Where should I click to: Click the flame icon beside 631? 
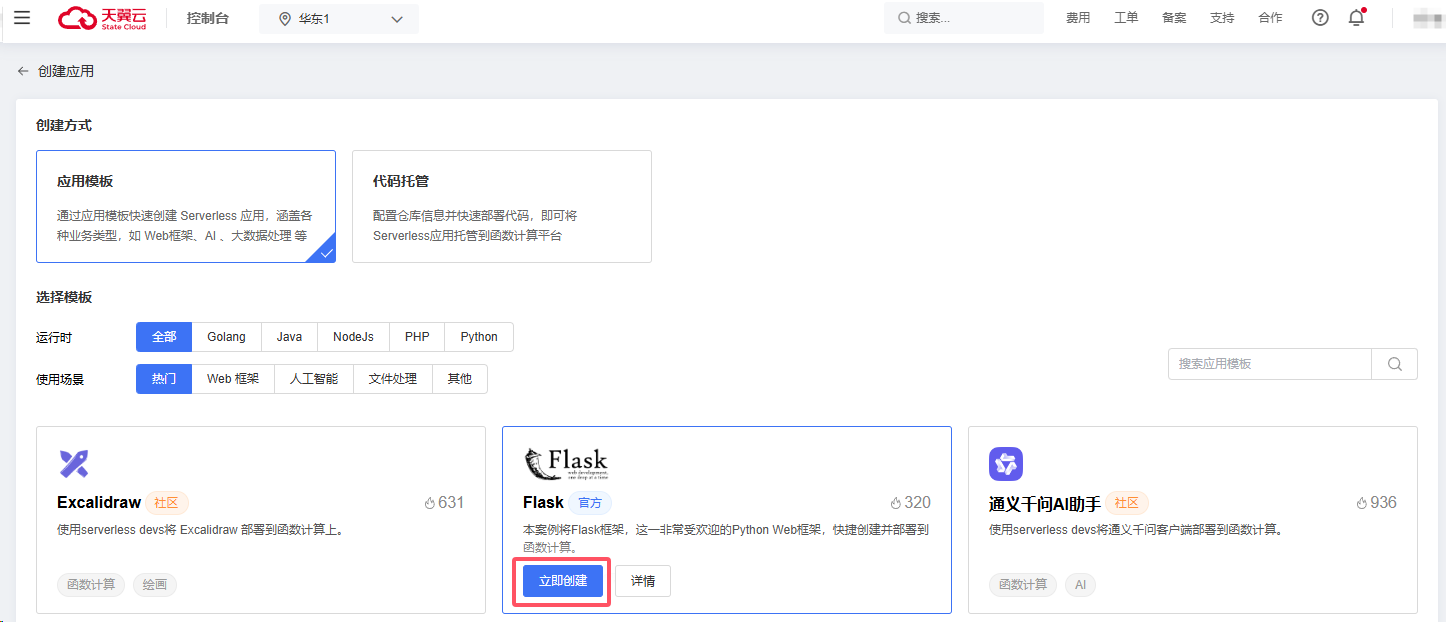430,503
